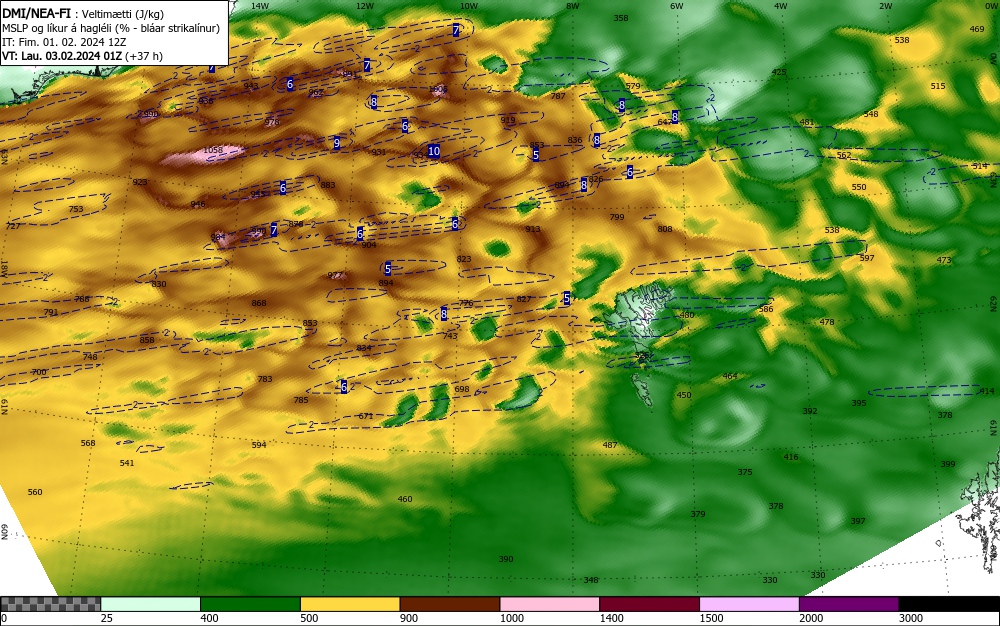The image size is (1000, 626).
Task: Click the map value 487
Action: (610, 445)
